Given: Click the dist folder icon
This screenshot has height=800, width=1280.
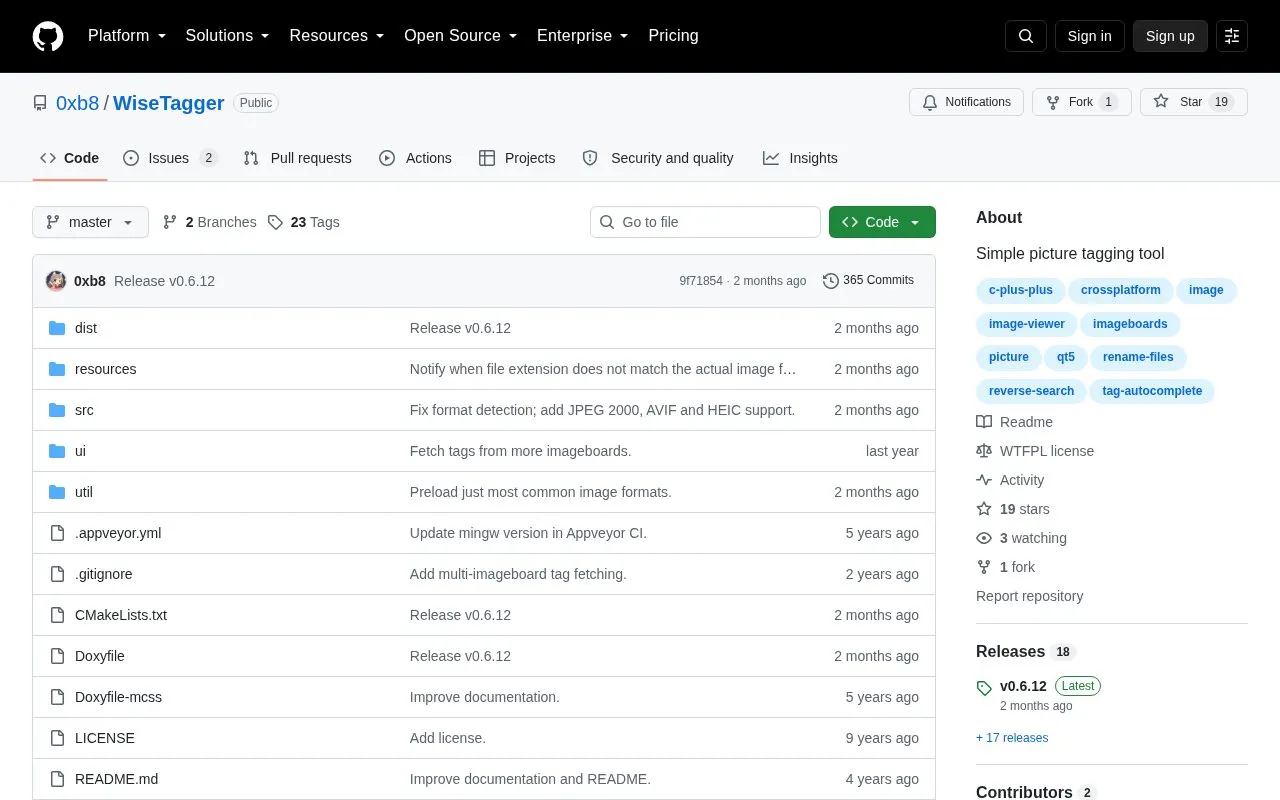Looking at the screenshot, I should click(x=57, y=328).
